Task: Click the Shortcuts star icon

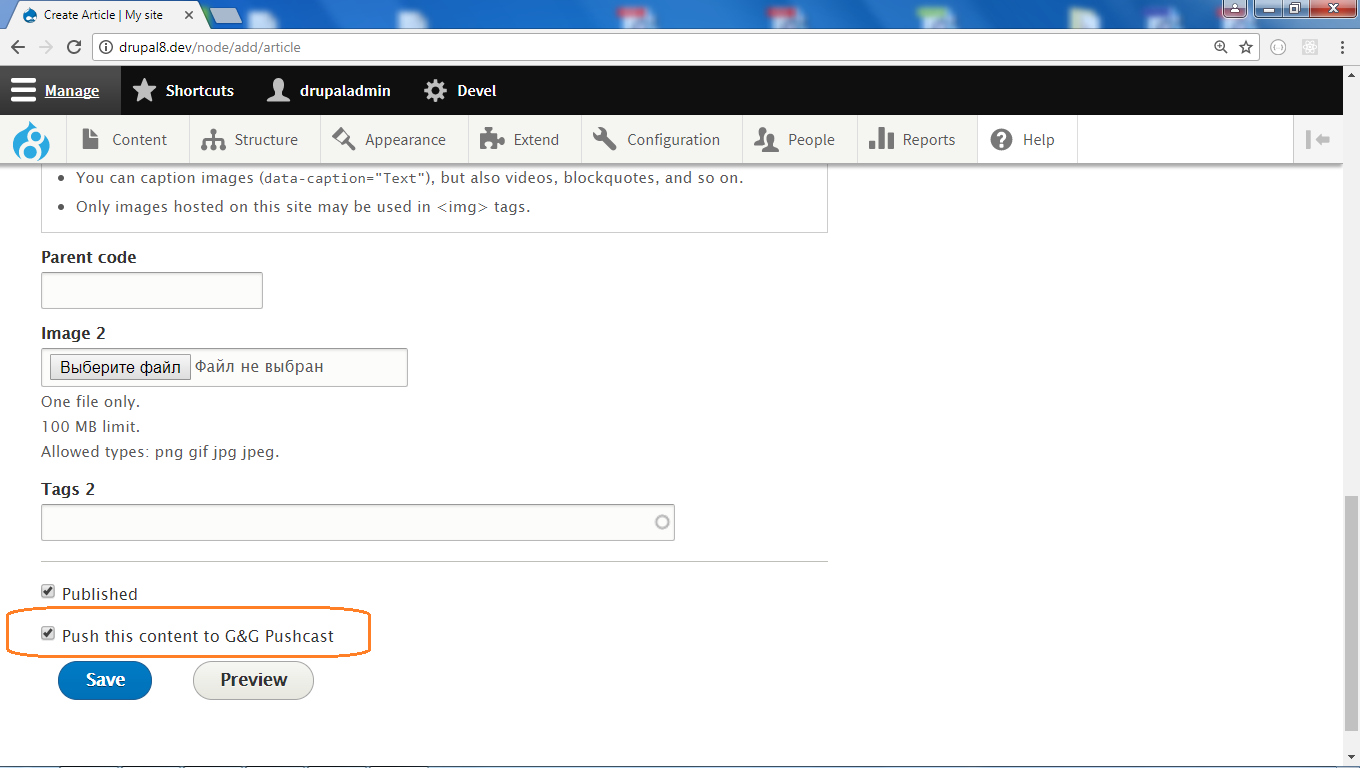Action: pyautogui.click(x=144, y=90)
